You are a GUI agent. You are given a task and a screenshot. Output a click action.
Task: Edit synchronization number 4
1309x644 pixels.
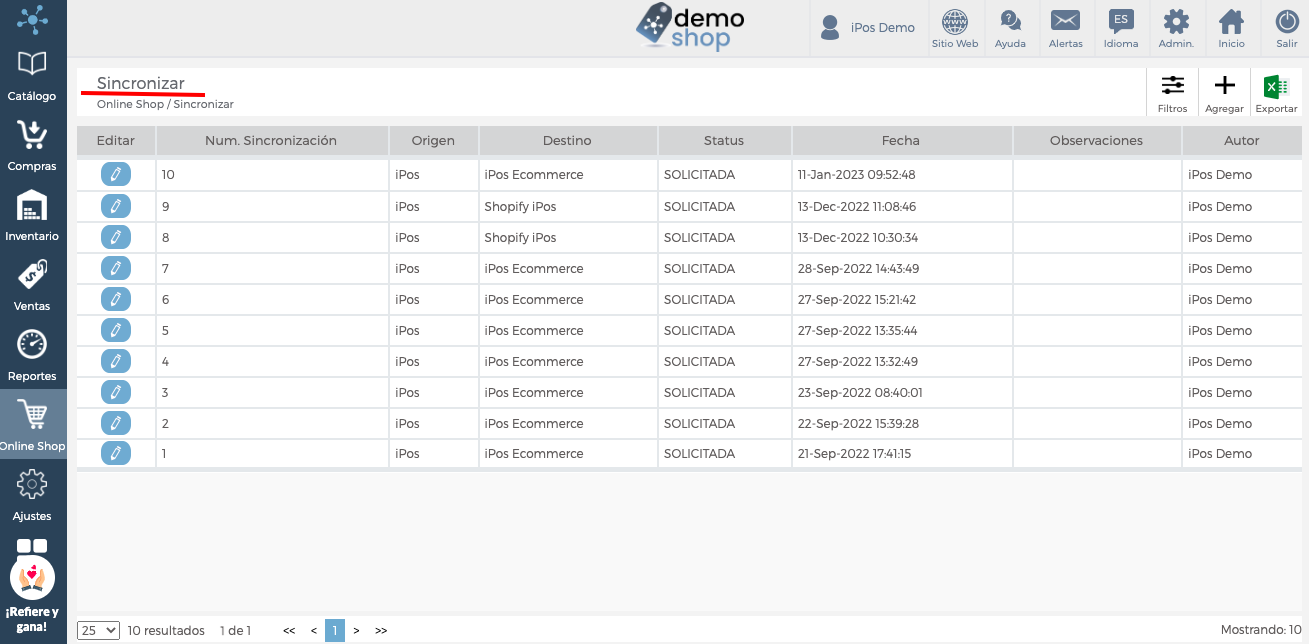116,361
